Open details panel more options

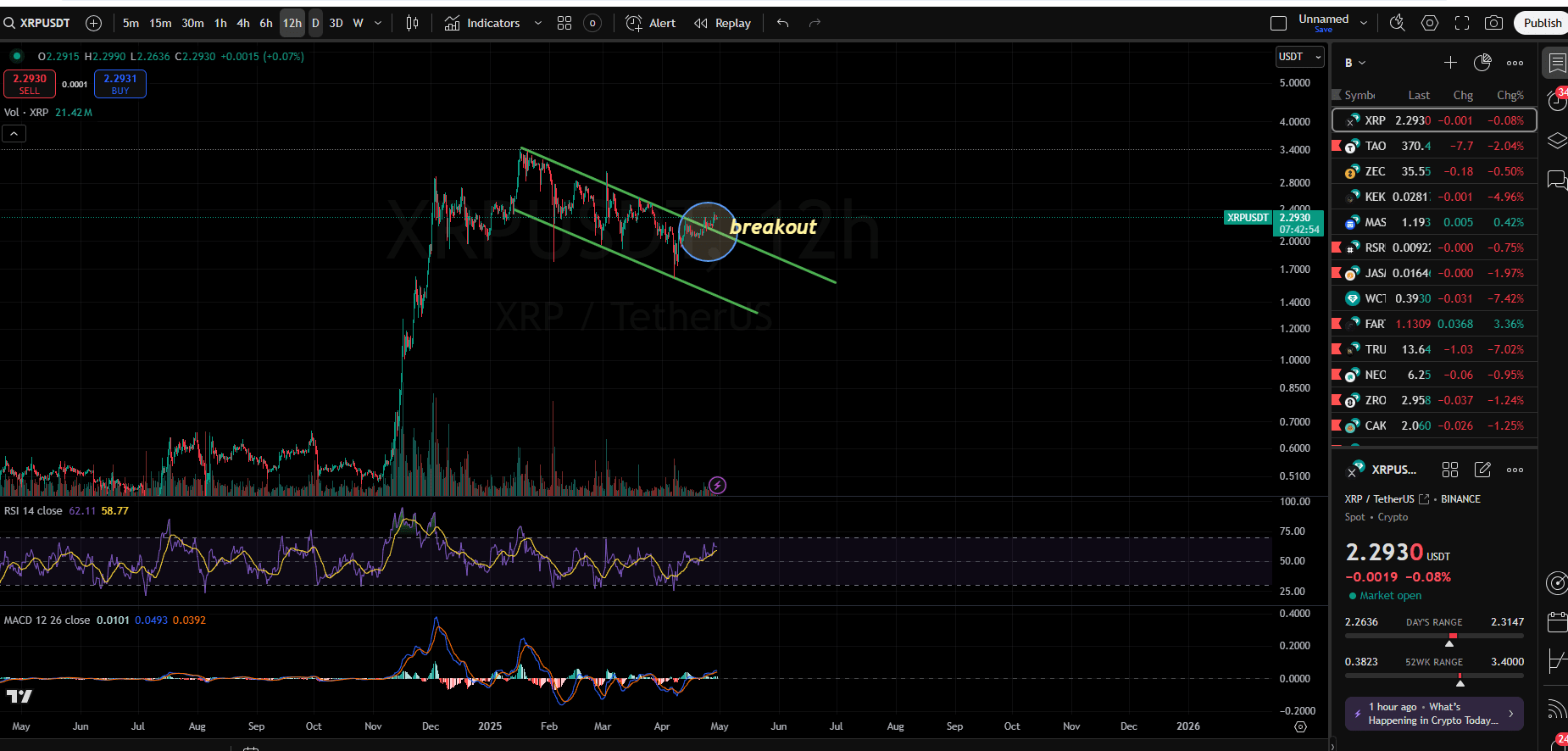pyautogui.click(x=1515, y=470)
